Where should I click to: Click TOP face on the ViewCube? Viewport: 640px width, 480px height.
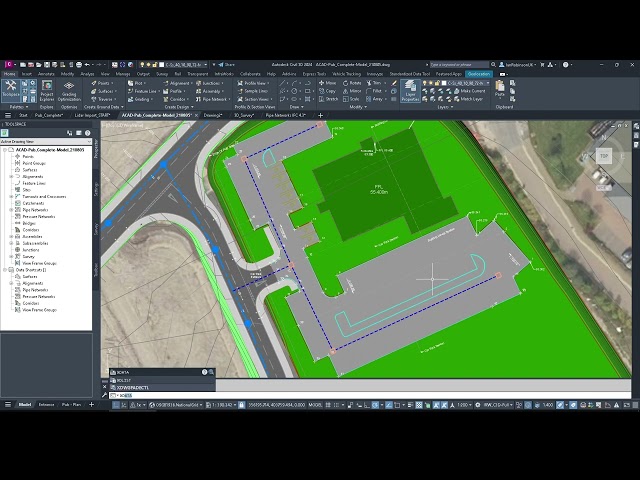pos(604,156)
